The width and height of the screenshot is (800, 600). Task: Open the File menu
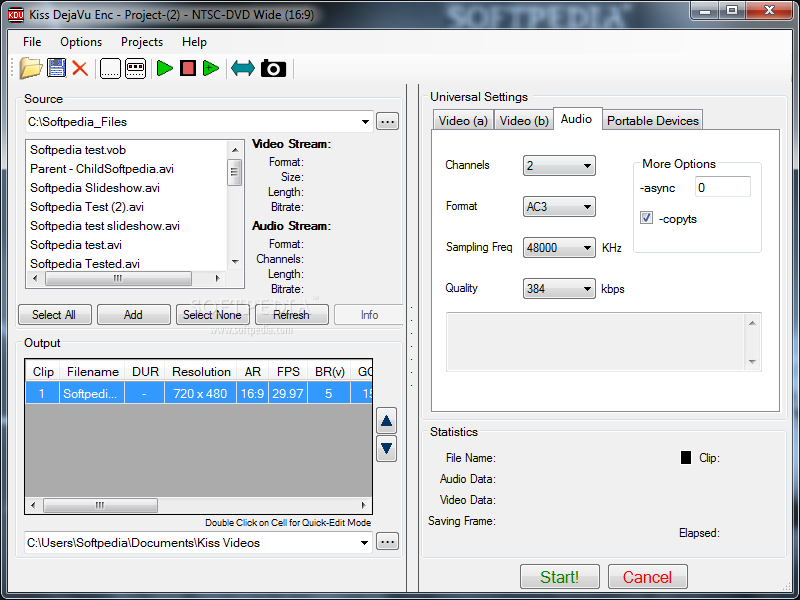[x=32, y=42]
